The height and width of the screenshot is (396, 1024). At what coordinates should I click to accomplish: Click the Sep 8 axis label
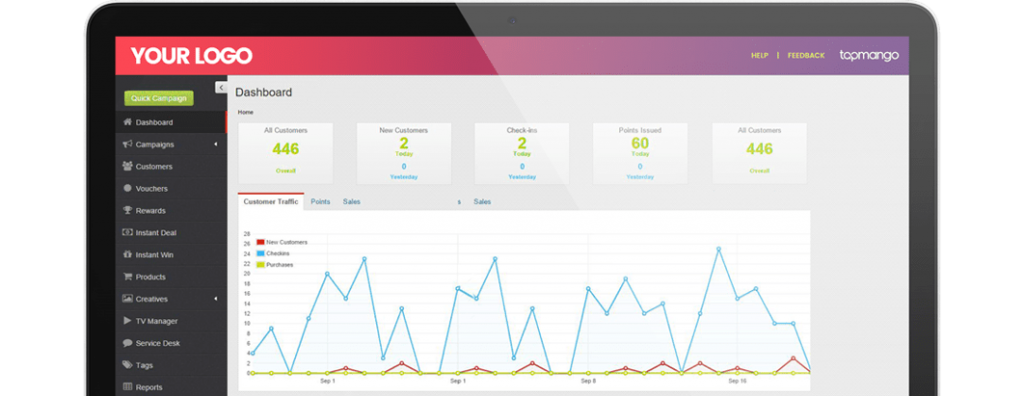[588, 380]
